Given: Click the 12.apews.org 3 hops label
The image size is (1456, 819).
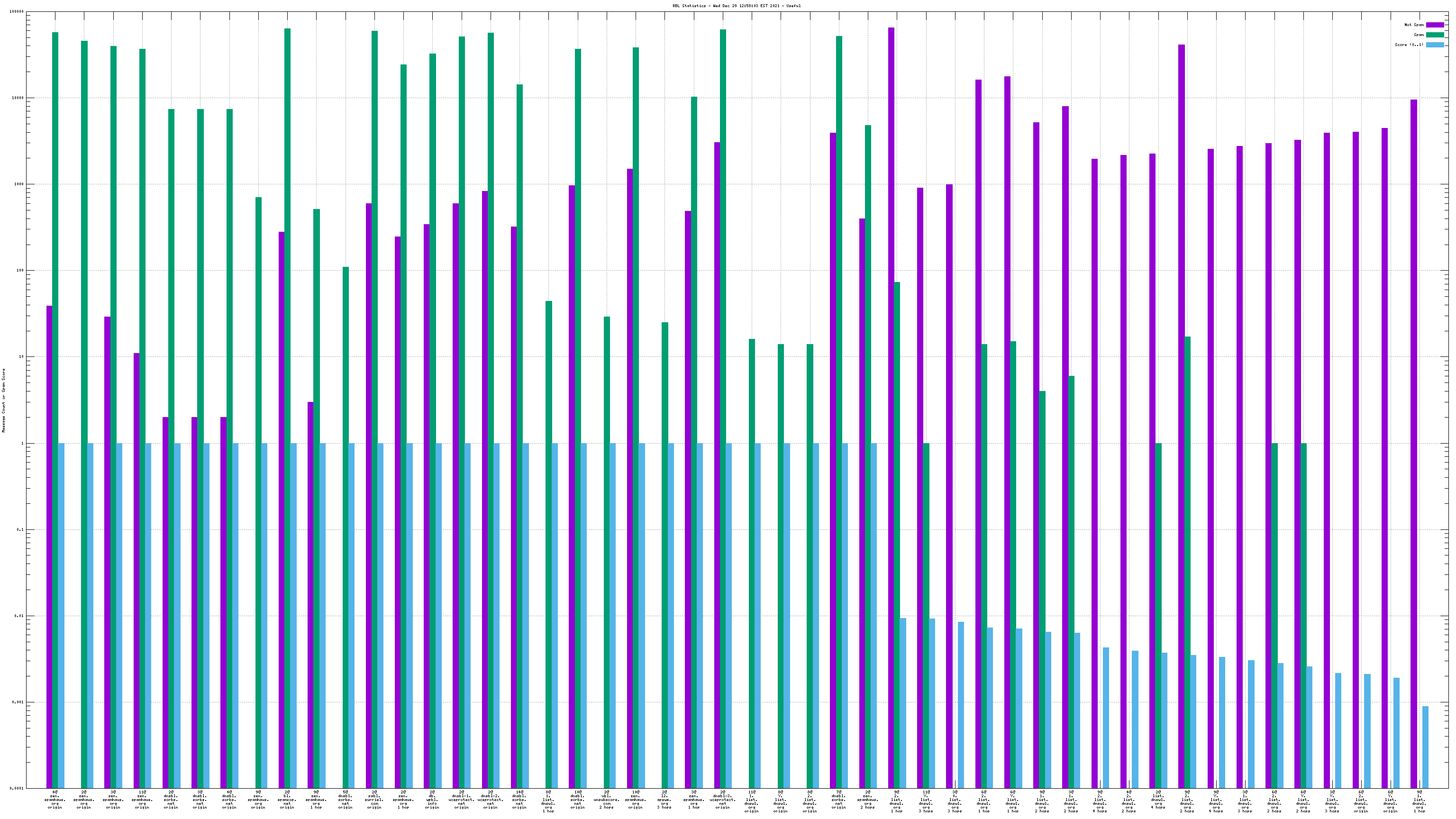Looking at the screenshot, I should (664, 800).
